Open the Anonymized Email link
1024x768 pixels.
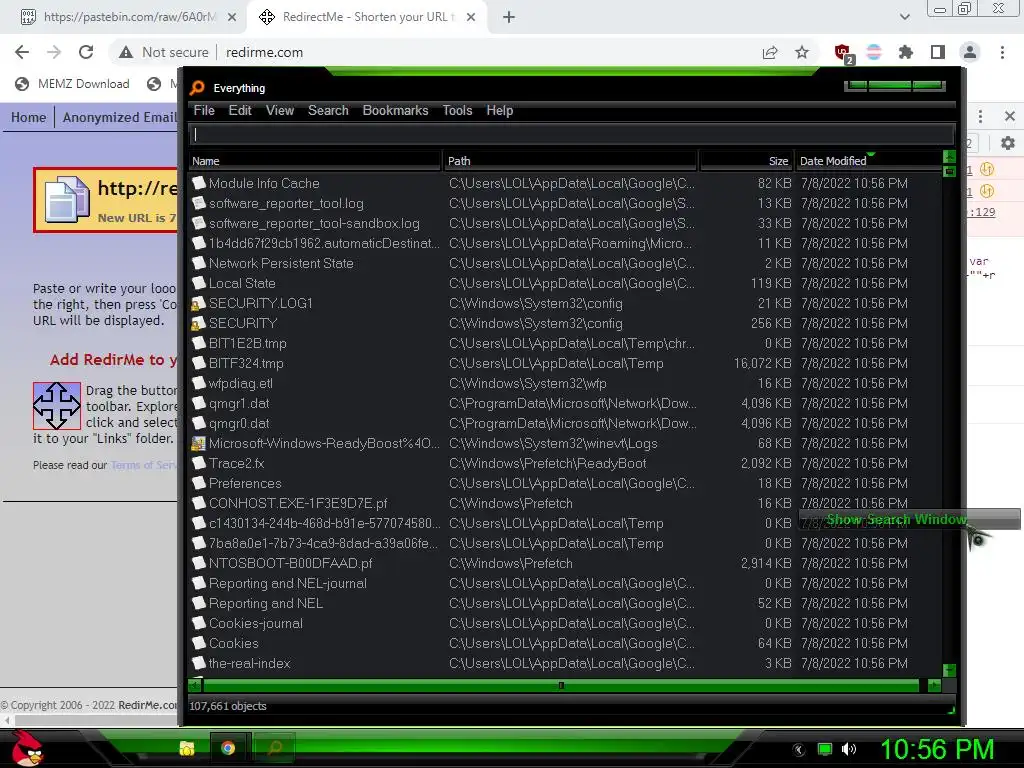click(x=120, y=118)
